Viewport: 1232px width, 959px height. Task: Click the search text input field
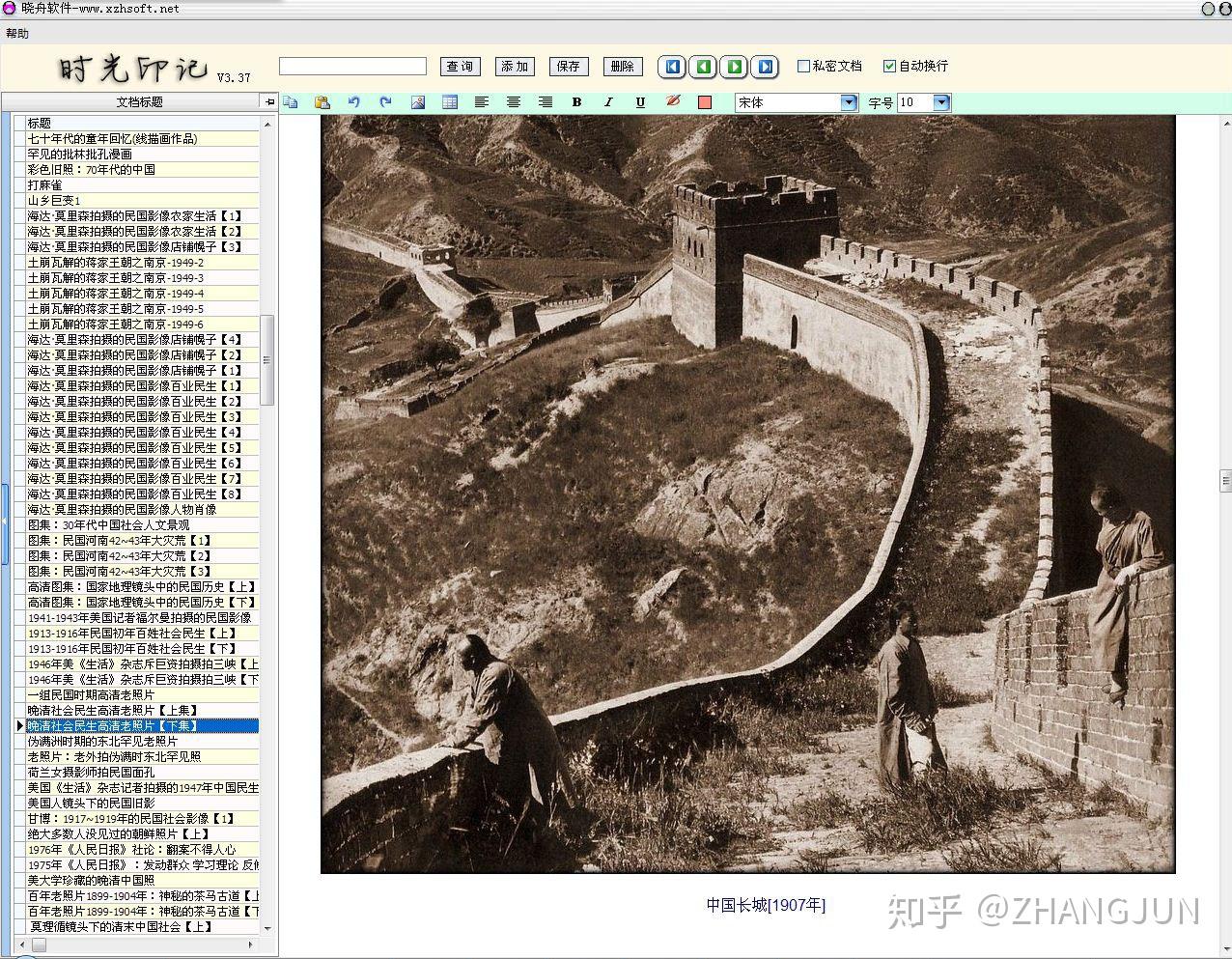coord(352,67)
